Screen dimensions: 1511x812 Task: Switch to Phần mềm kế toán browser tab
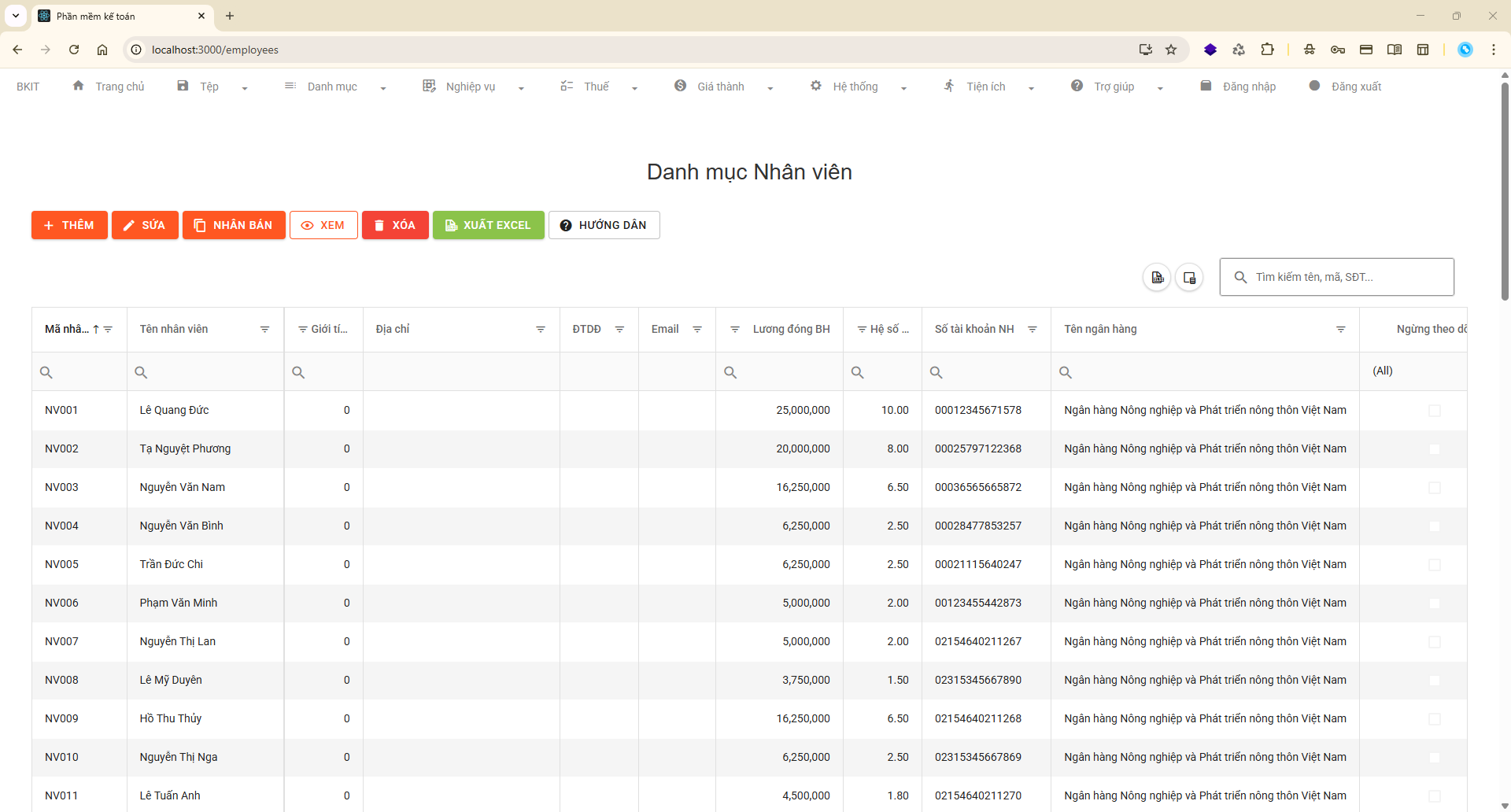click(x=122, y=16)
